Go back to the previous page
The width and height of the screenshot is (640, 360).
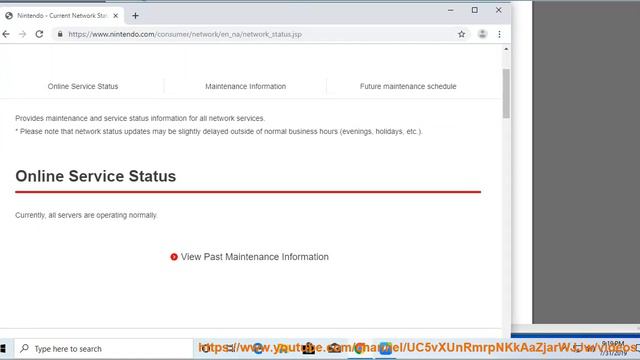6,34
